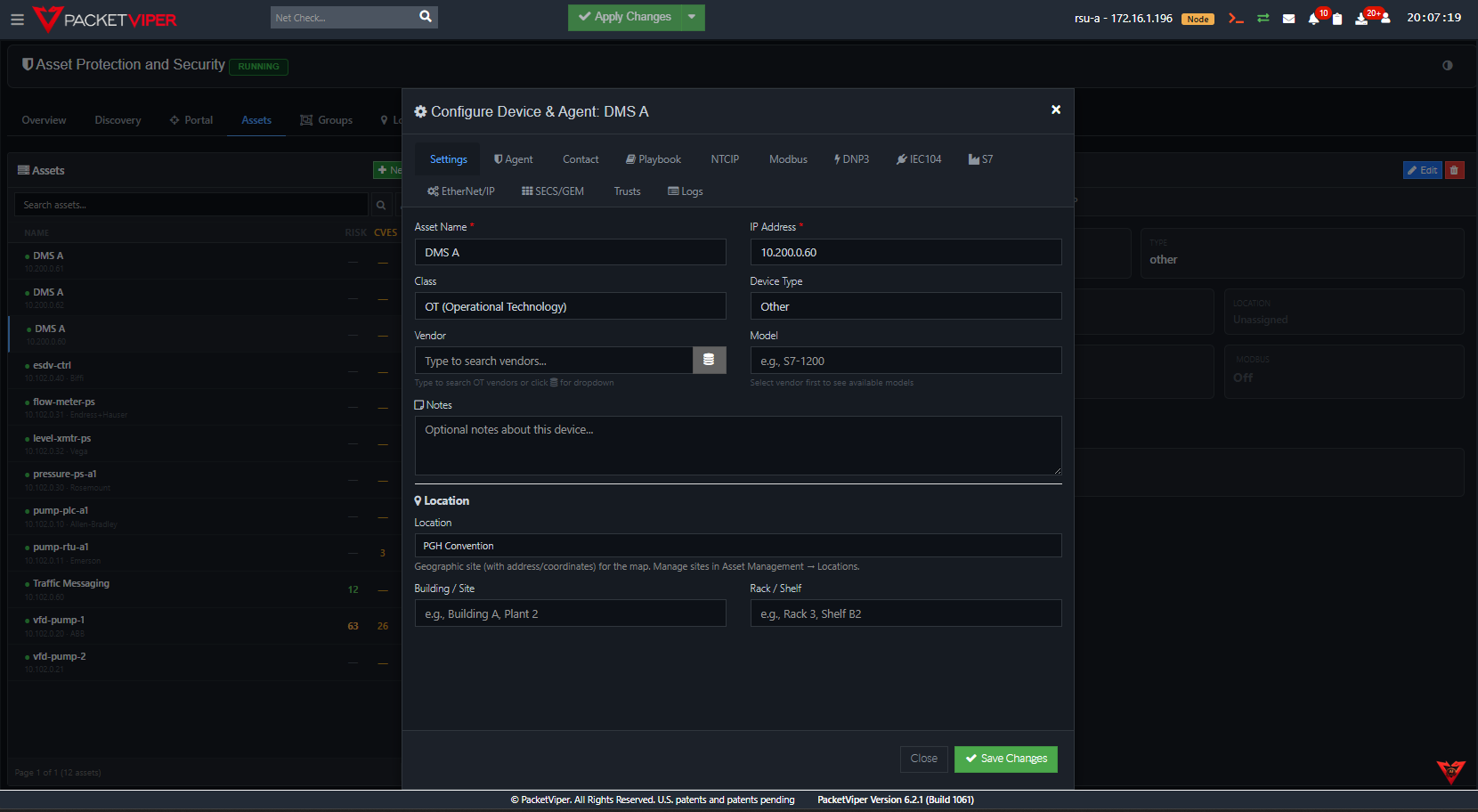Open the clipboard icon in the header
The width and height of the screenshot is (1478, 812).
coord(1337,19)
